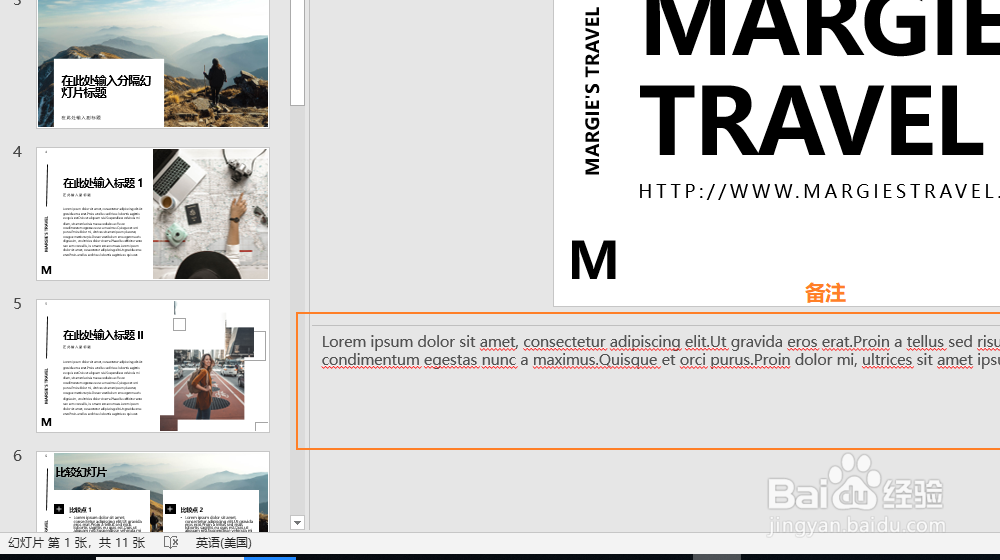Select slide 4 thumbnail with the laptop and map
This screenshot has width=1000, height=560.
pos(153,214)
